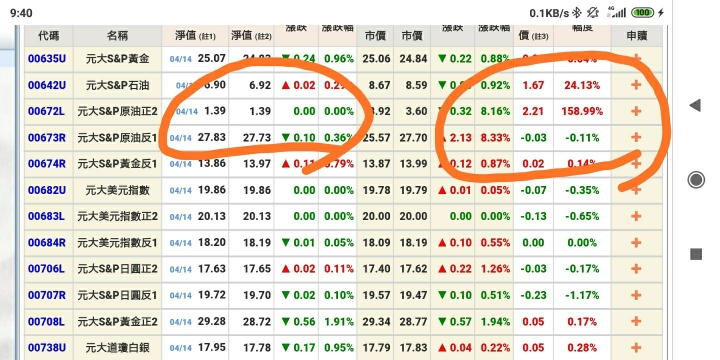
Task: Tap the plus icon for 00642U row
Action: 636,85
